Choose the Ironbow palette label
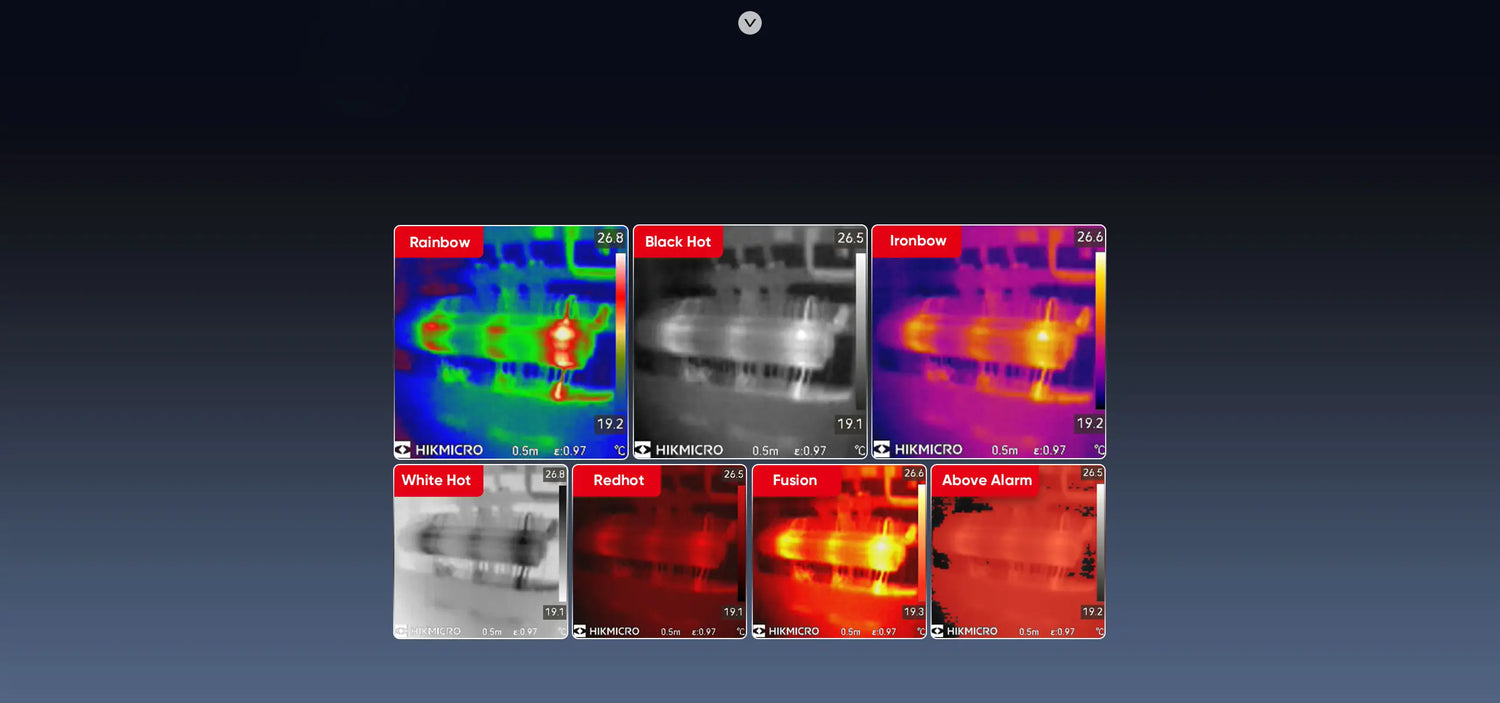Screen dimensions: 1500x703 coord(917,241)
